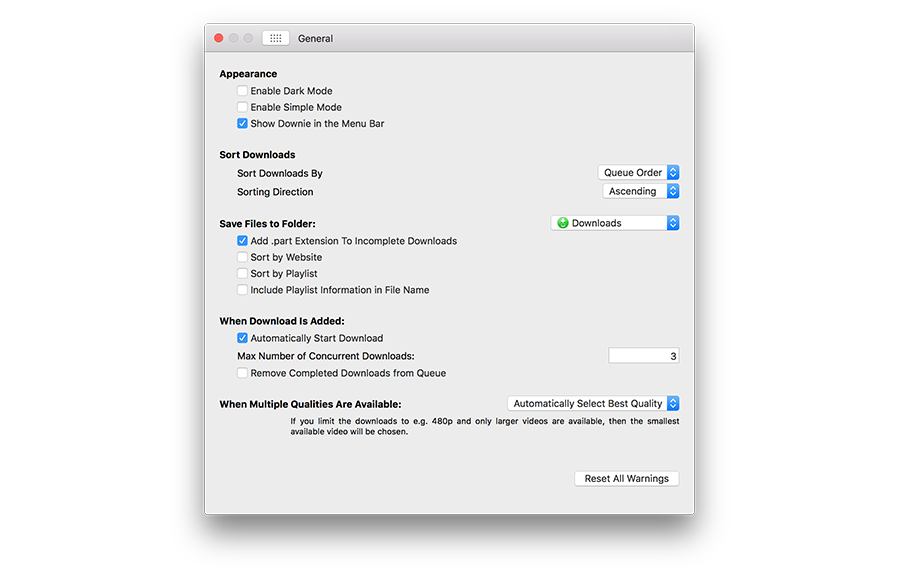Close the General preferences window
The width and height of the screenshot is (900, 574).
point(219,38)
